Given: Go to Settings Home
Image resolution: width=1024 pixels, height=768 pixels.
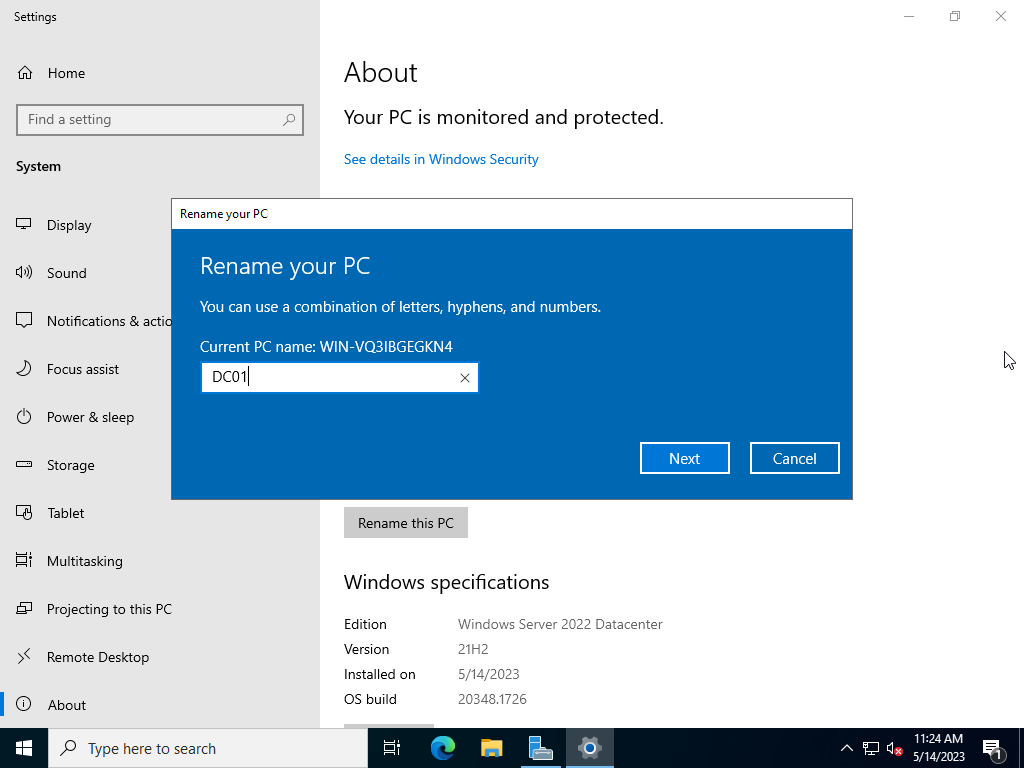Looking at the screenshot, I should click(66, 73).
